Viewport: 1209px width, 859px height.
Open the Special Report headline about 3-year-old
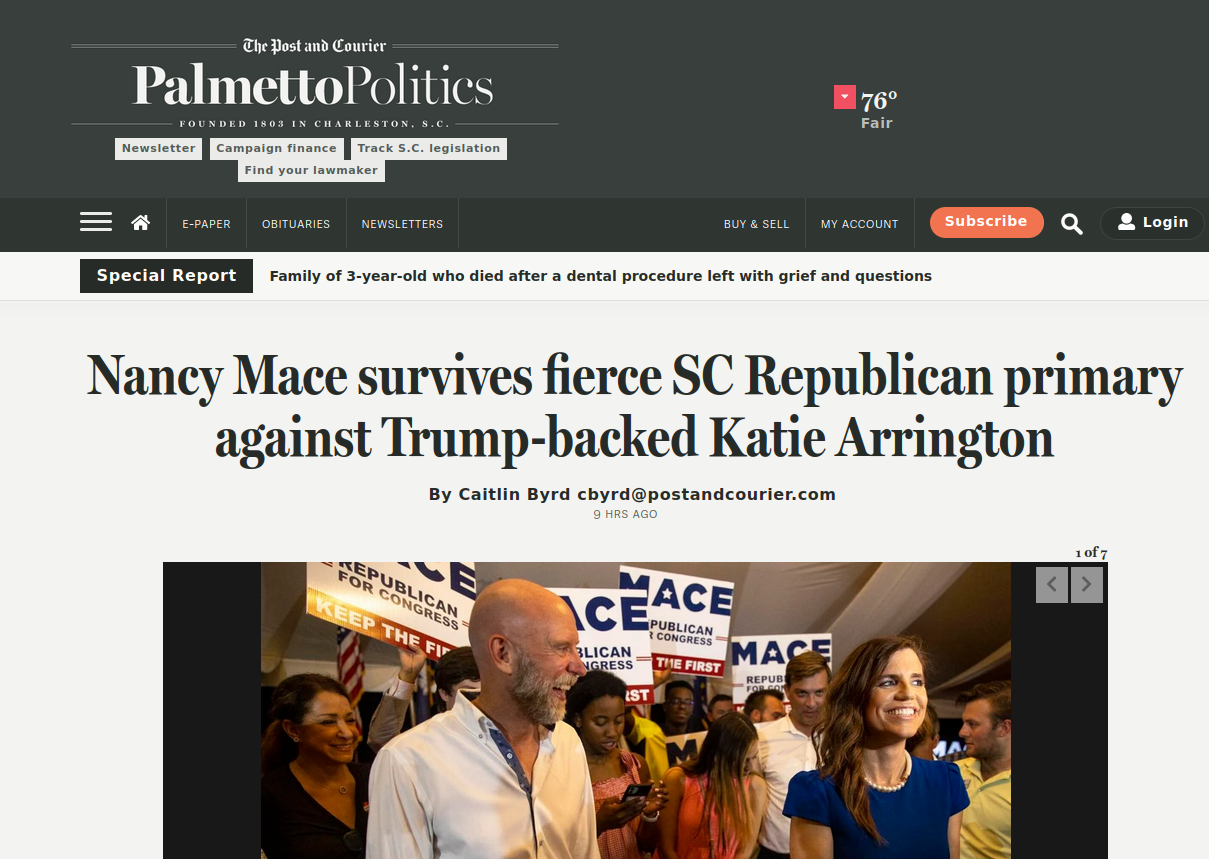click(x=601, y=276)
